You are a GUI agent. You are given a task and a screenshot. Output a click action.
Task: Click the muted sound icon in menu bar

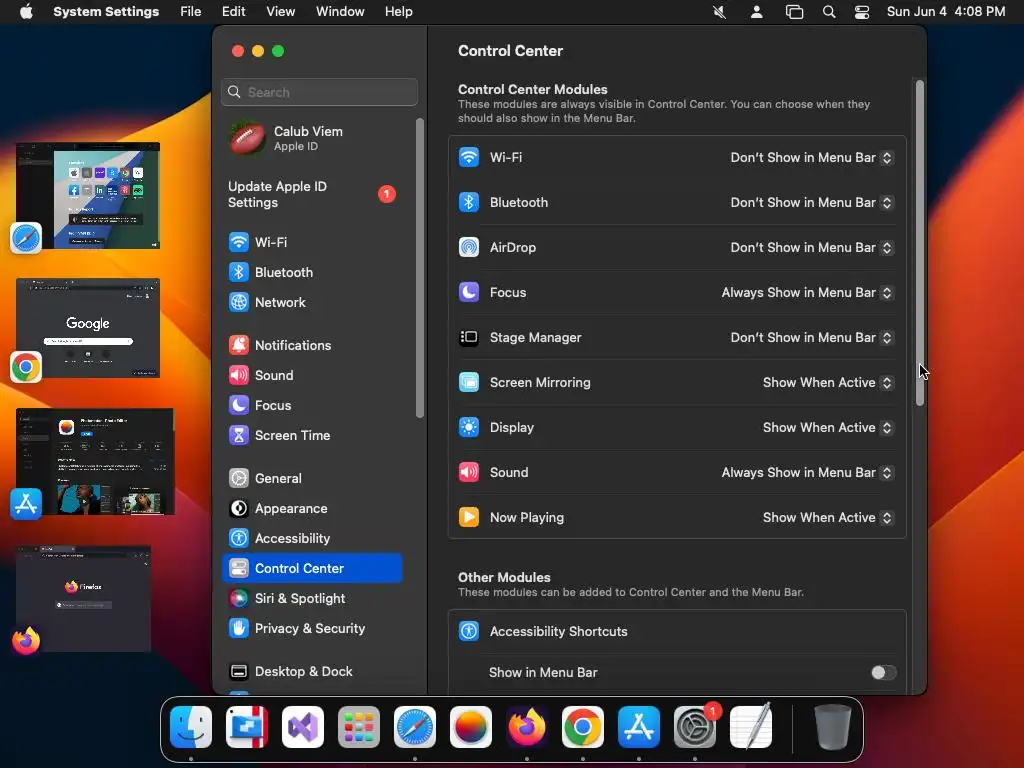coord(720,12)
